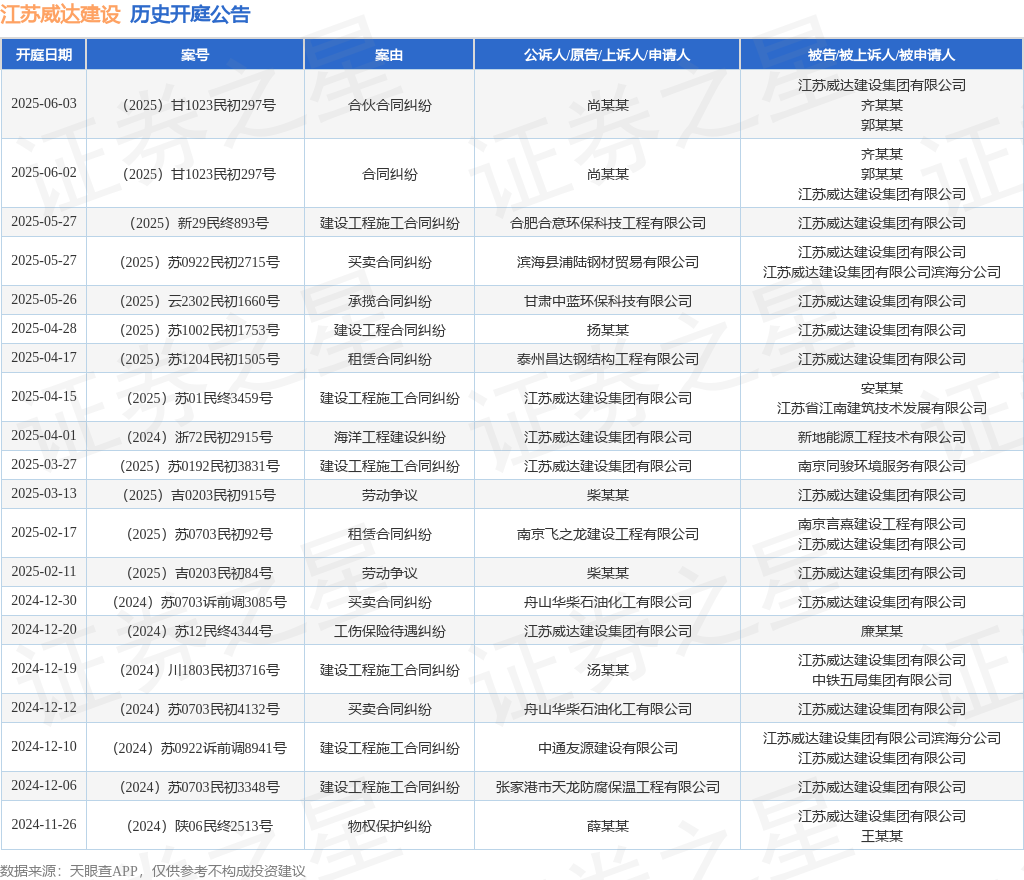Click case number (2024)苏12民终4344号

pyautogui.click(x=199, y=631)
